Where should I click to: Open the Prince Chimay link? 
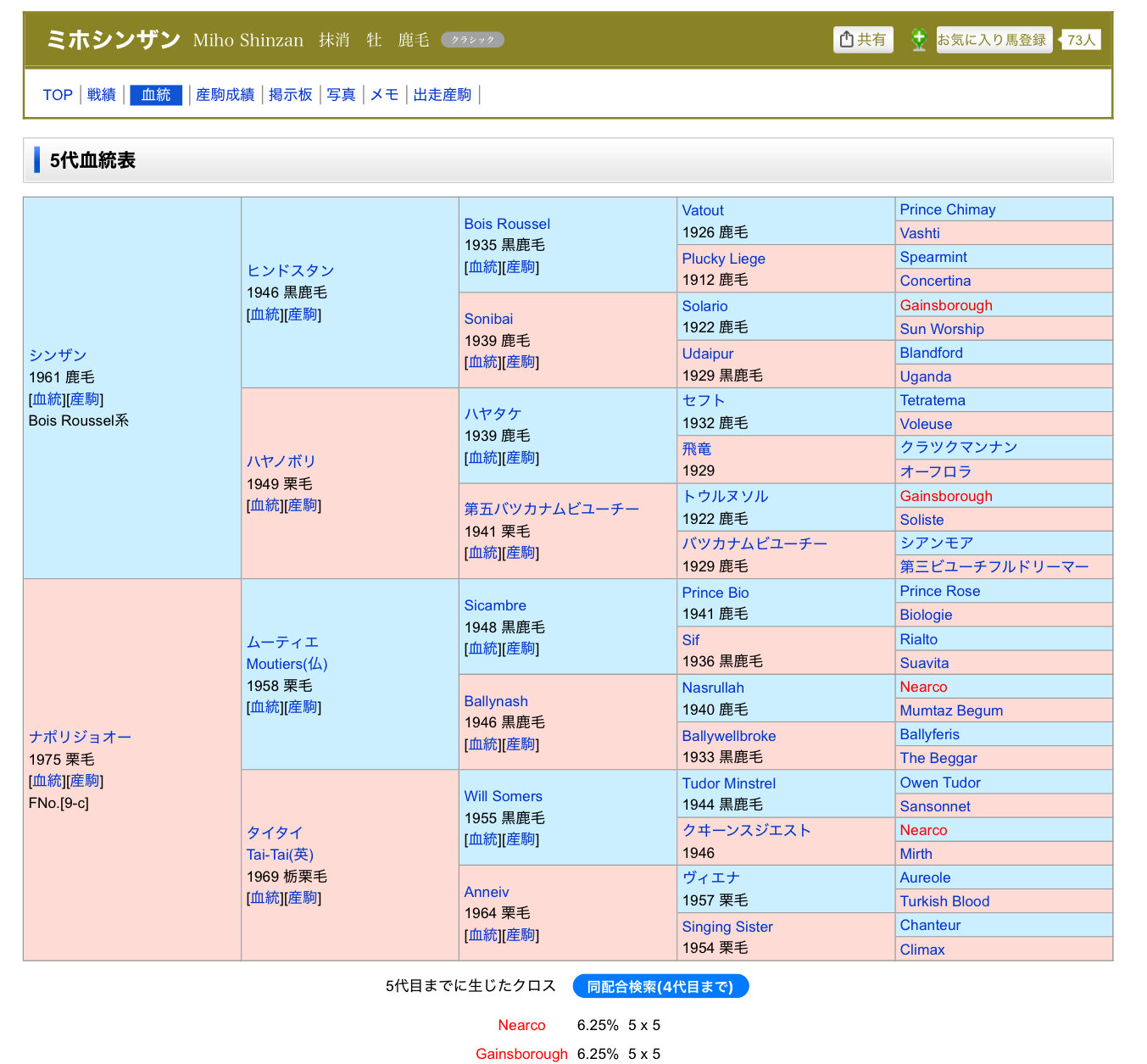947,209
